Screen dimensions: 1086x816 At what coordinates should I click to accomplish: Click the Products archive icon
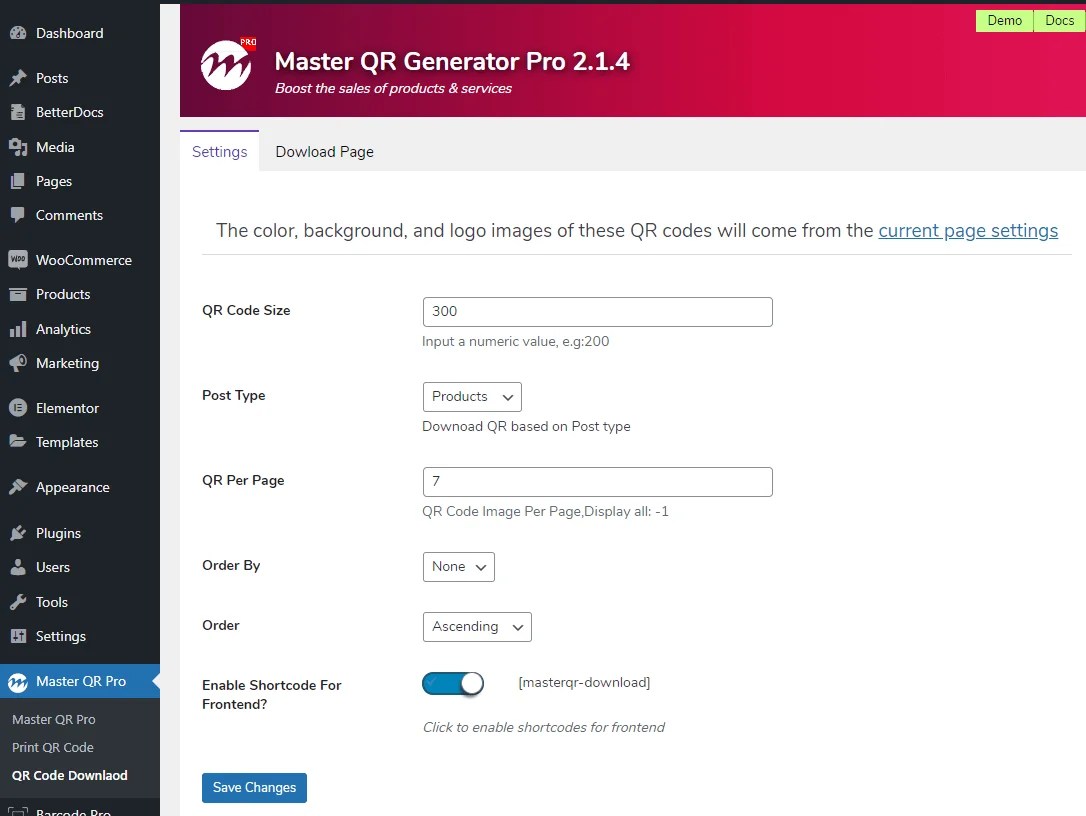(x=18, y=294)
